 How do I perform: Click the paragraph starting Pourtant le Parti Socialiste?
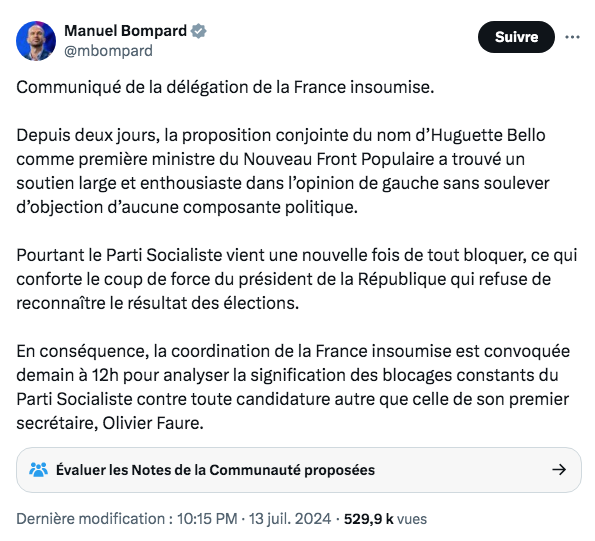coord(297,279)
